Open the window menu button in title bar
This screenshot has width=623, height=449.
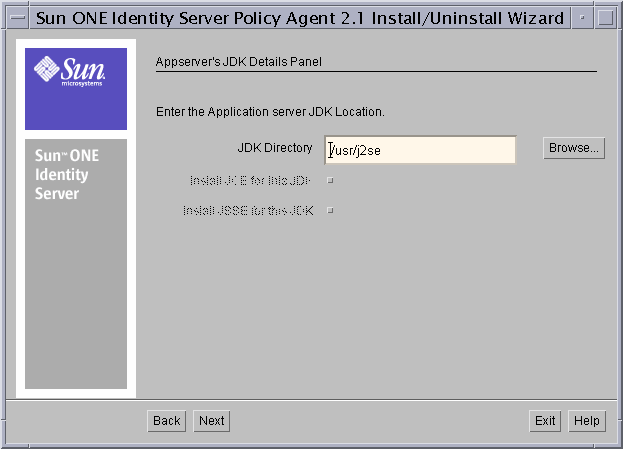click(18, 18)
